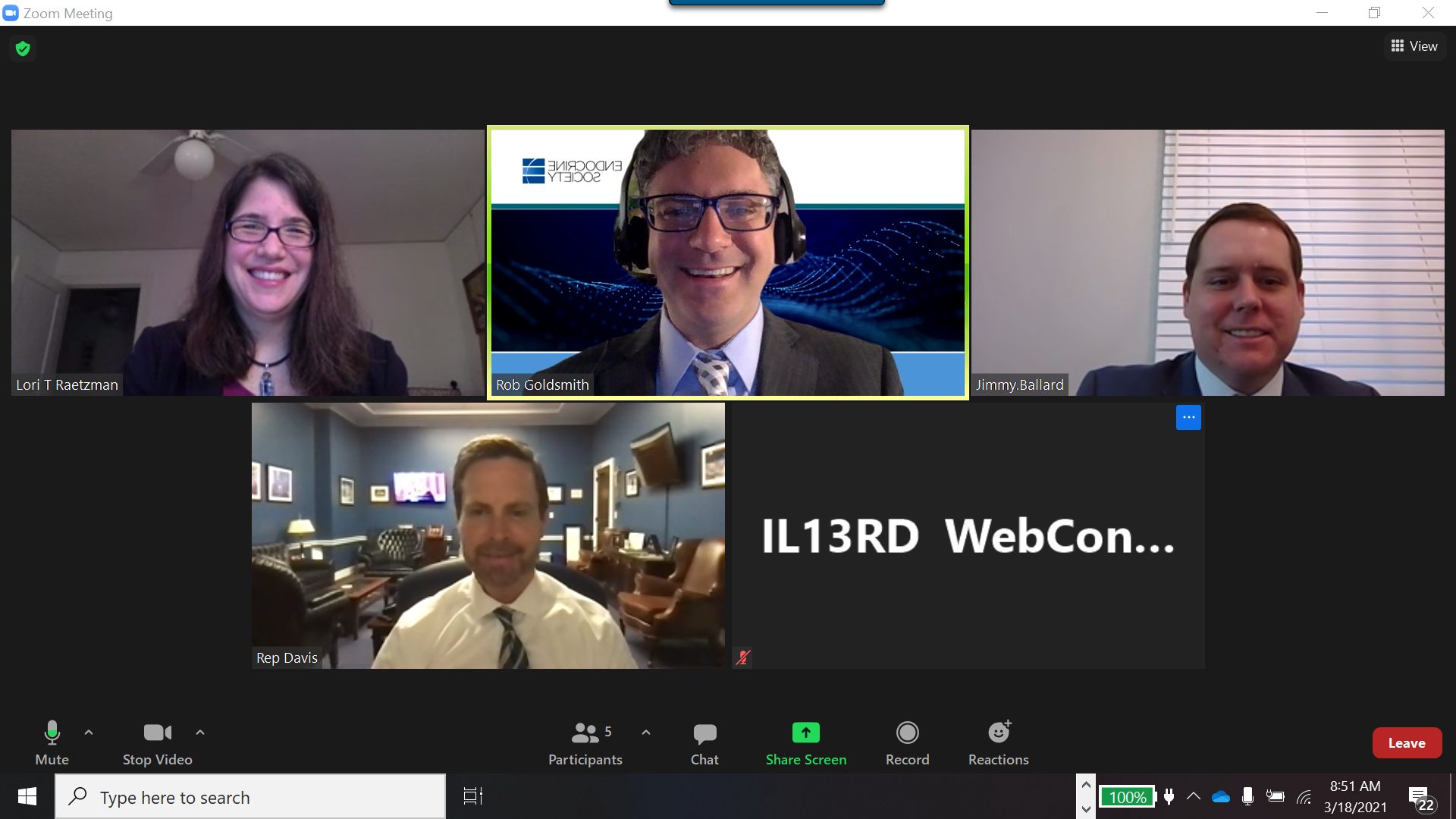1456x819 pixels.
Task: Click the three-dot menu on participant tile
Action: point(1188,417)
